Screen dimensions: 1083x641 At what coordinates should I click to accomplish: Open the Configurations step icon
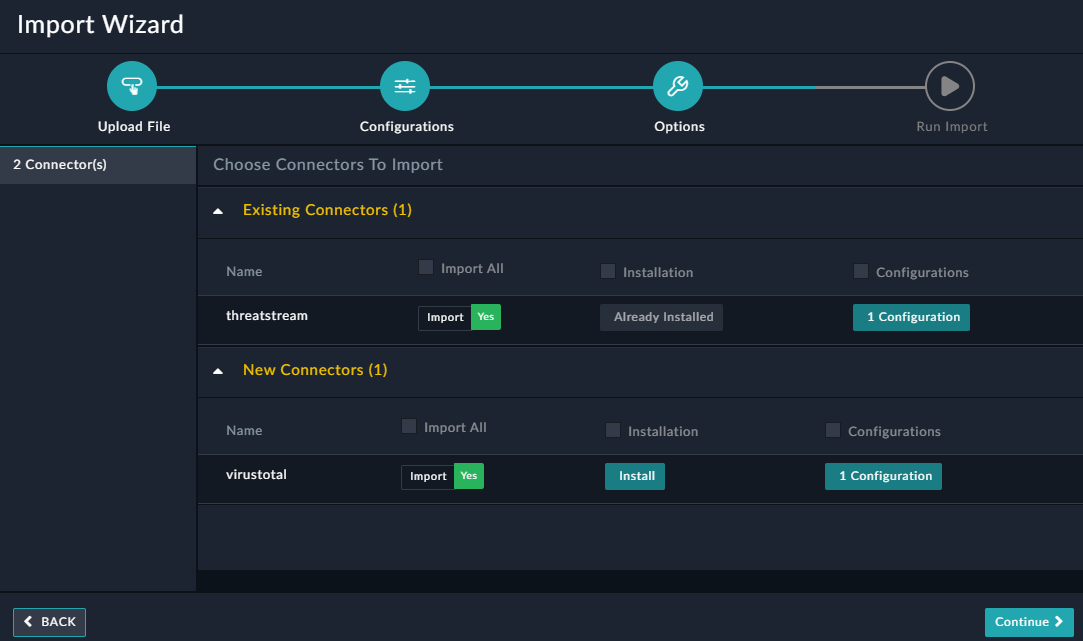[x=405, y=86]
